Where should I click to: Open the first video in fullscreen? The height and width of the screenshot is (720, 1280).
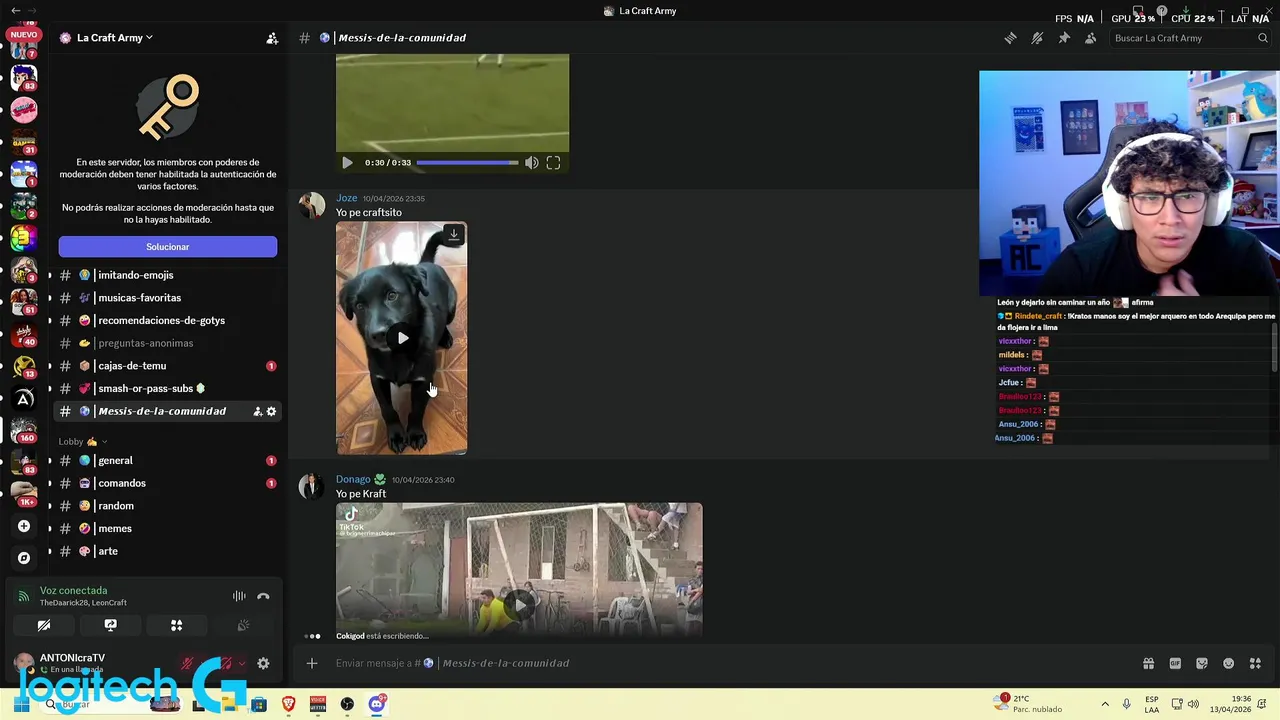coord(553,163)
